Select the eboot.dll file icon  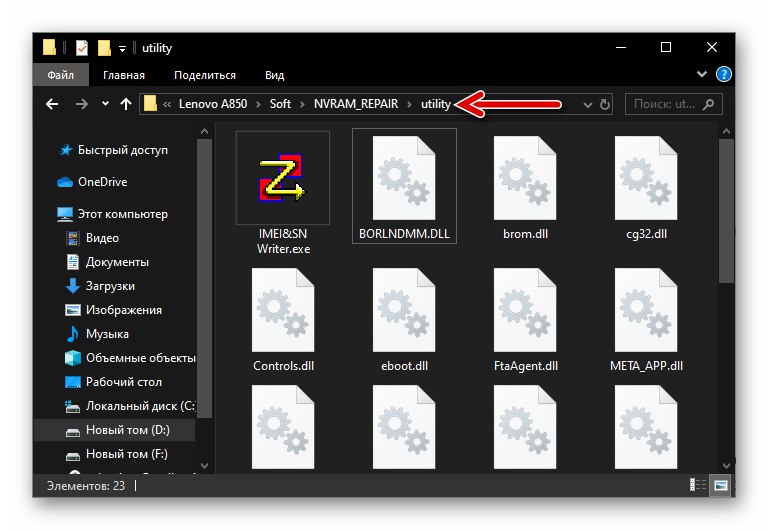(x=404, y=310)
